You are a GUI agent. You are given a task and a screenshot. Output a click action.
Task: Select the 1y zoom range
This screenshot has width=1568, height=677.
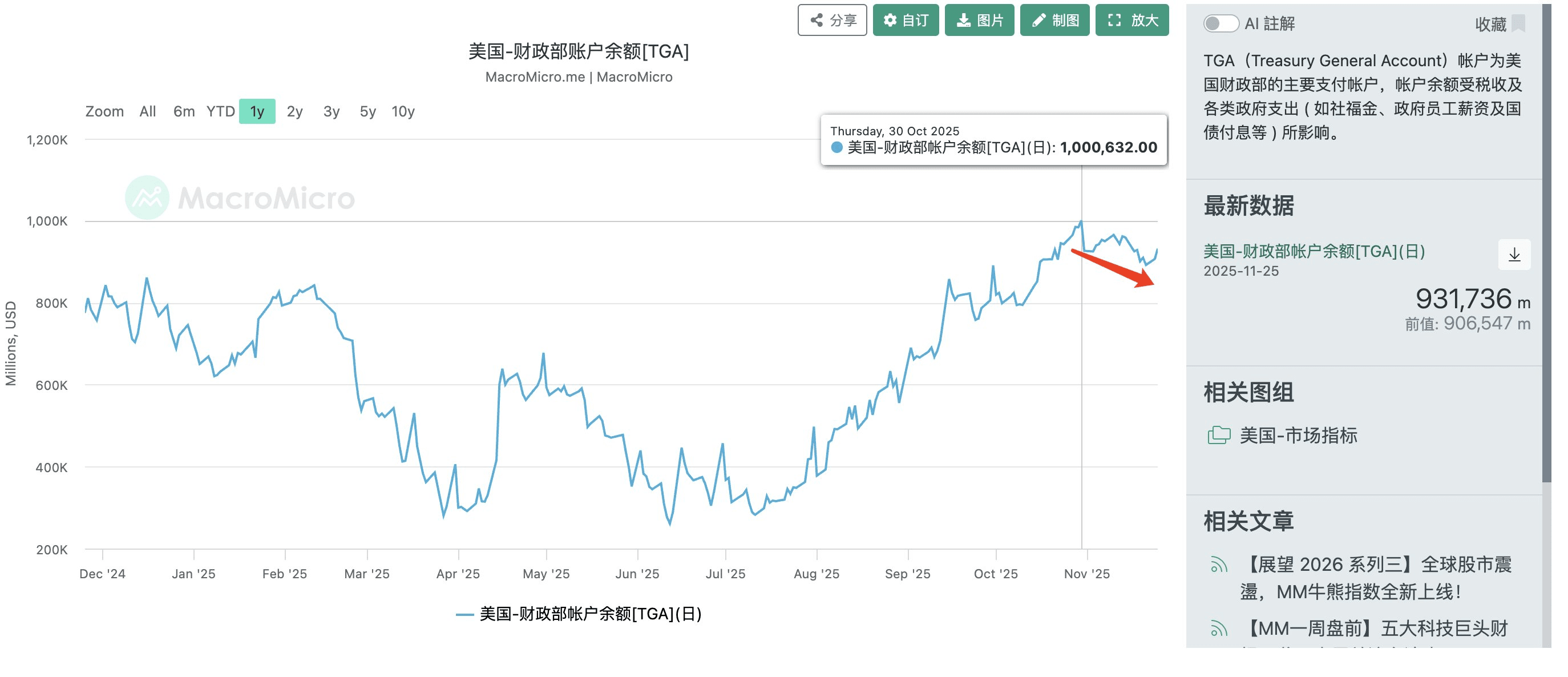257,111
